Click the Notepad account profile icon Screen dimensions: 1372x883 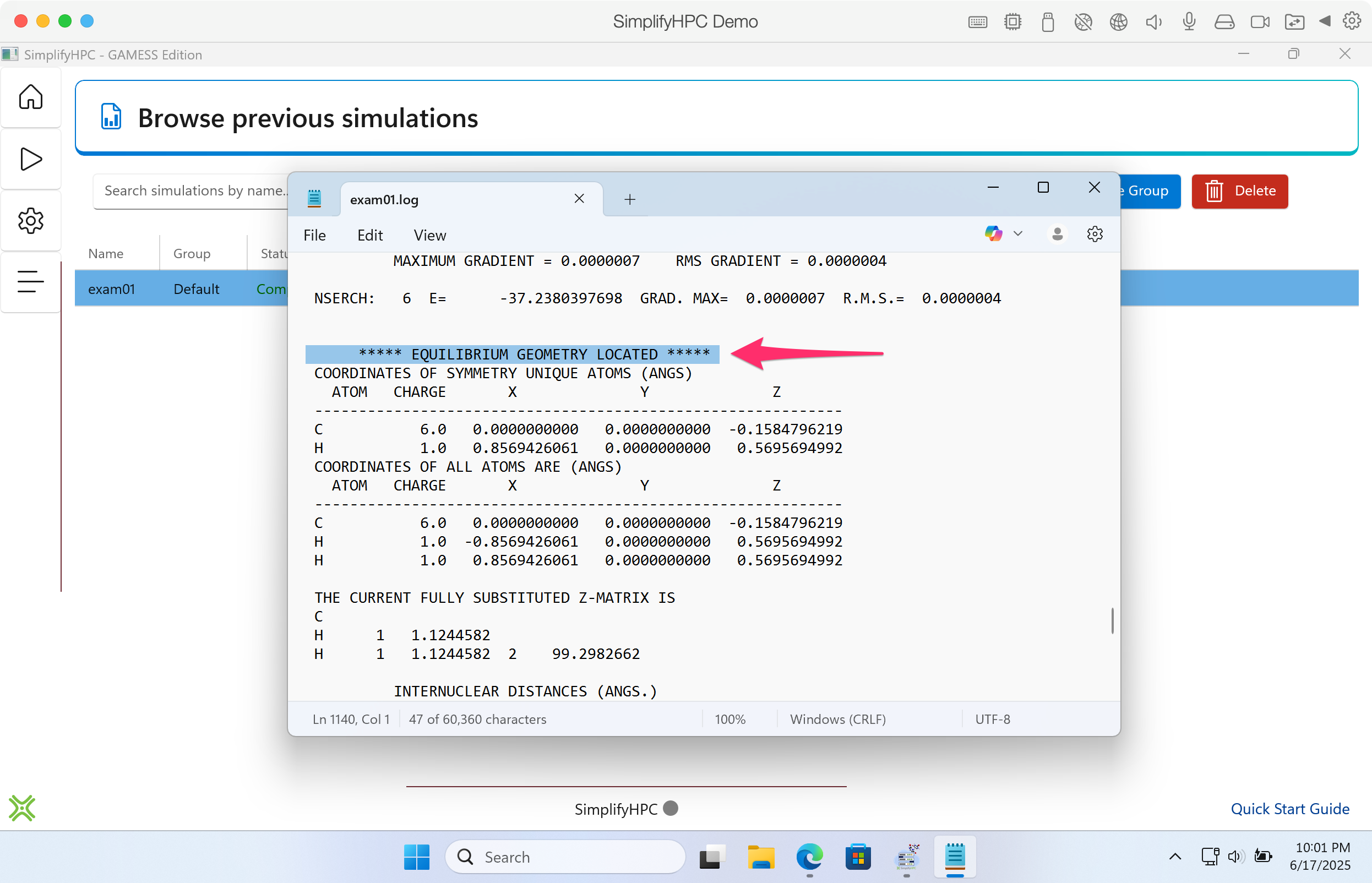1057,234
